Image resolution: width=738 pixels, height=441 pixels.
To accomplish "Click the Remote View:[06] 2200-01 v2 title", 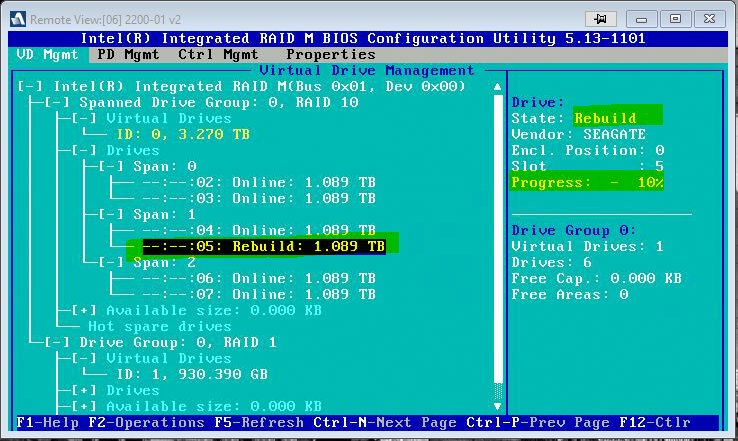I will 105,20.
